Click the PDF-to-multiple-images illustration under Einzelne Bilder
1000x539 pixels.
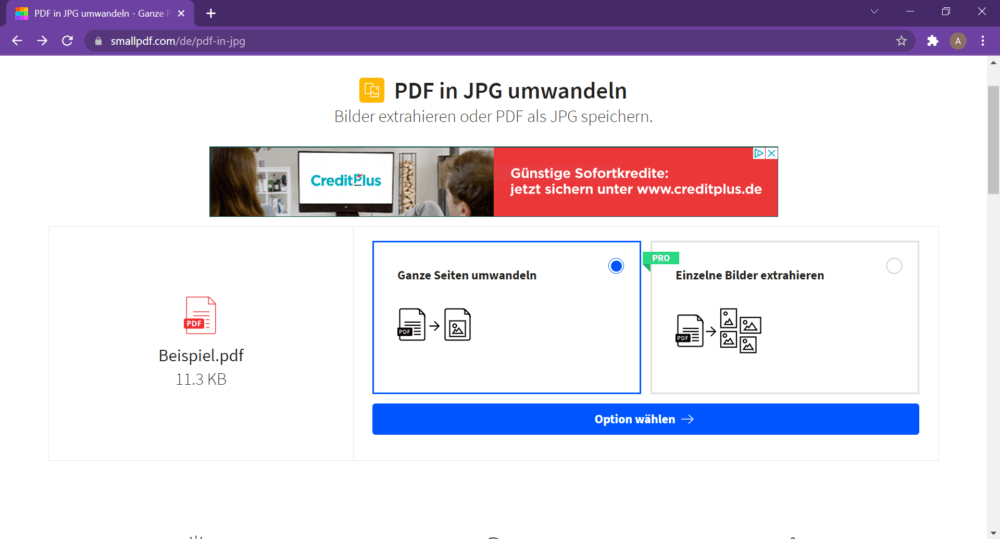pyautogui.click(x=719, y=330)
